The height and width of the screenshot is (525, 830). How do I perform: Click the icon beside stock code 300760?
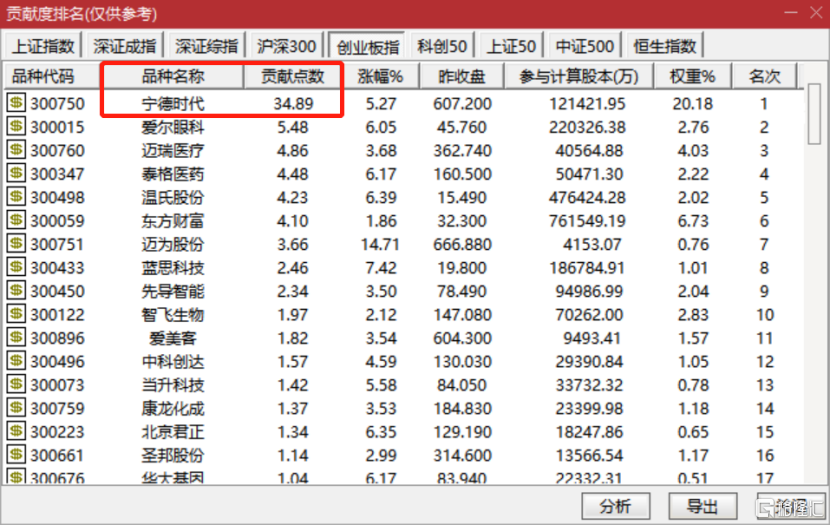pos(16,150)
